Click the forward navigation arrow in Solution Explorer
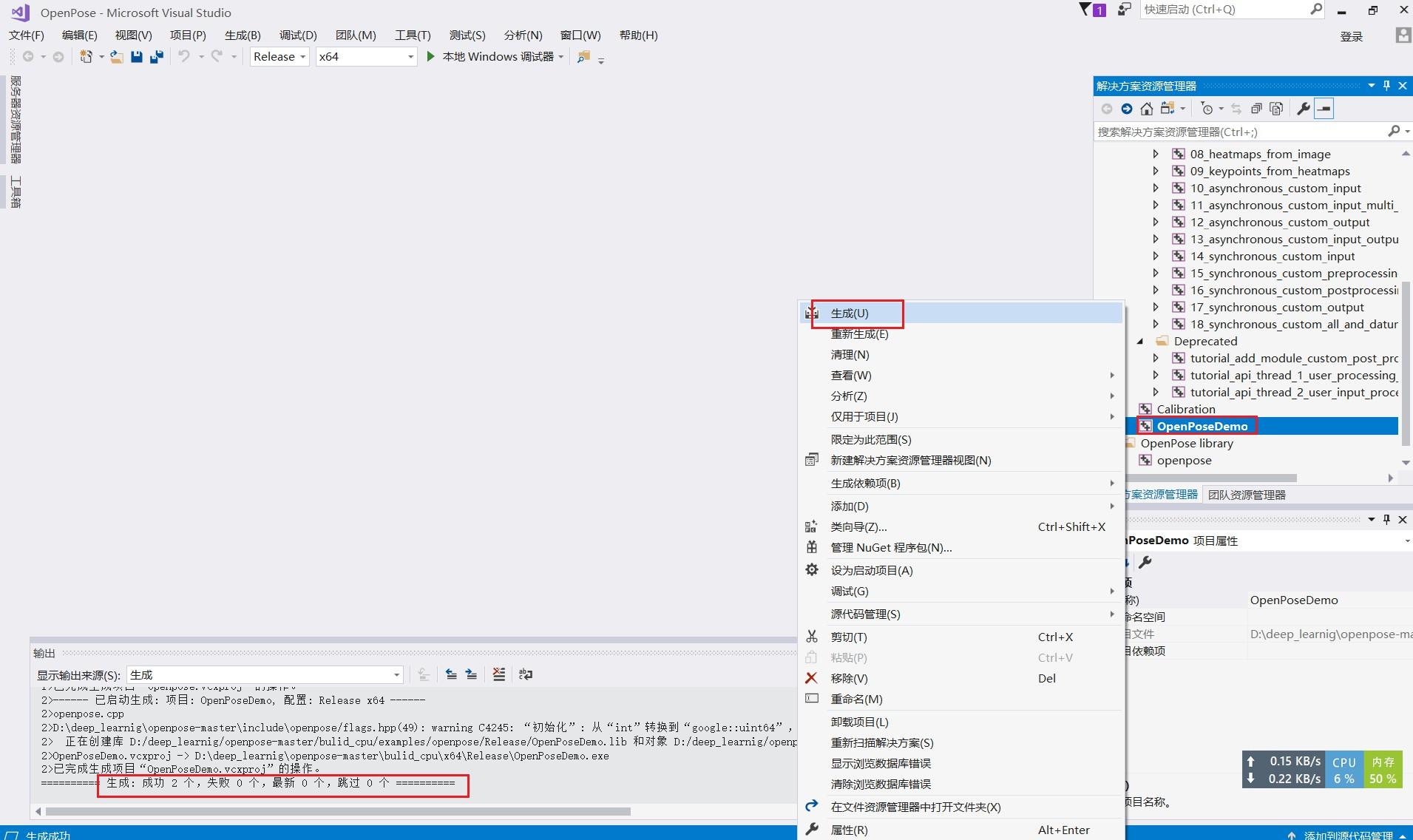The width and height of the screenshot is (1413, 840). tap(1126, 109)
